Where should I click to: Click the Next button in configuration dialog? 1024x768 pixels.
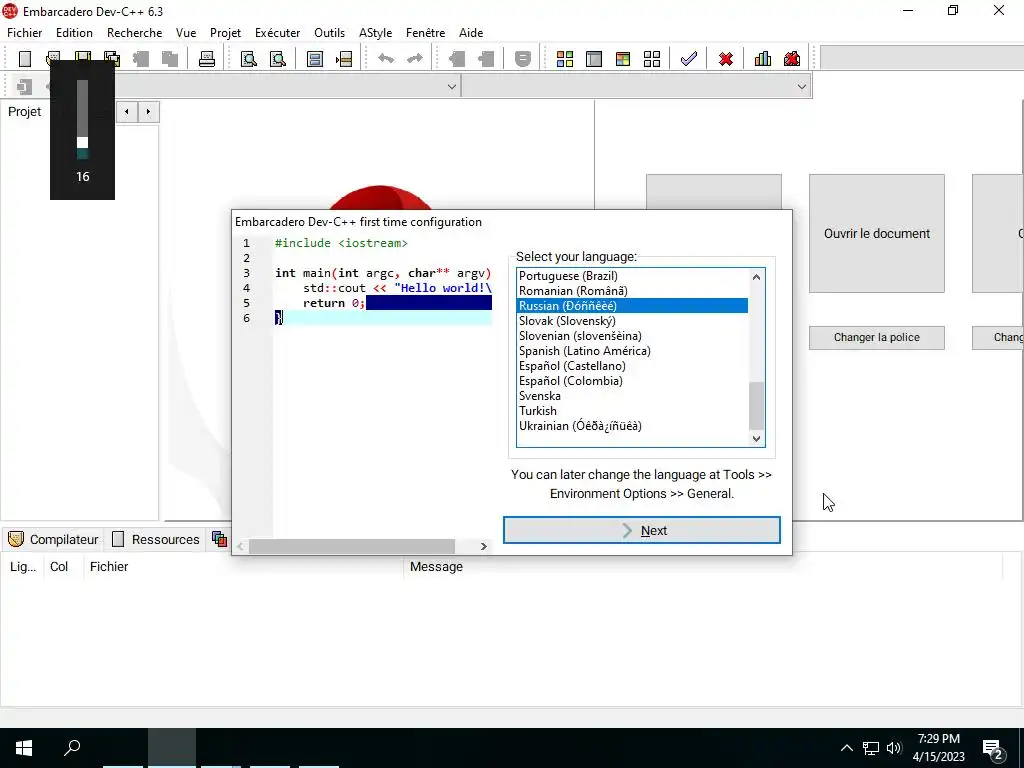click(641, 530)
